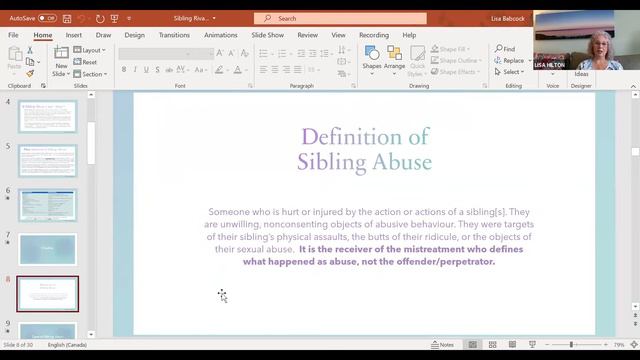Open Clipboard pane dialog launcher
The width and height of the screenshot is (640, 360).
point(43,86)
